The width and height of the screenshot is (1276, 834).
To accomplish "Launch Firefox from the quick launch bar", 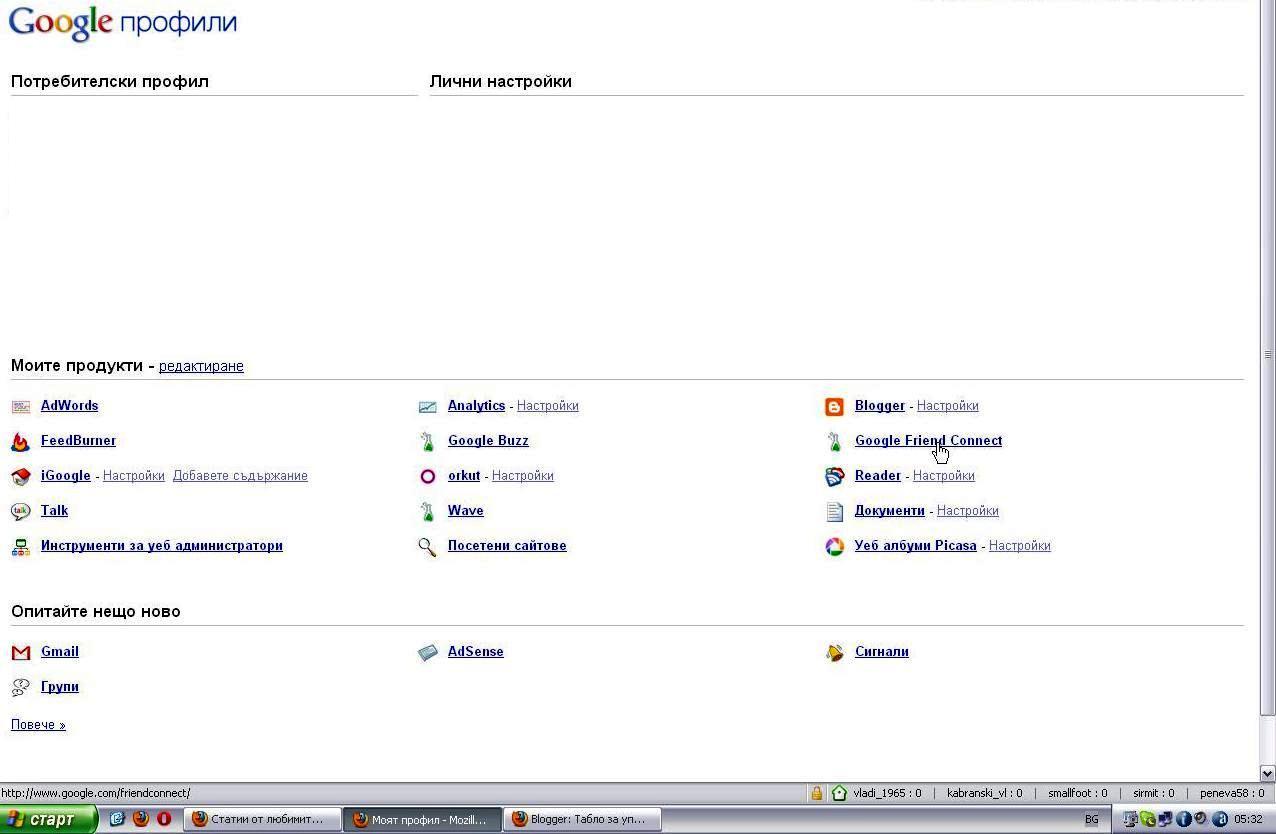I will click(x=140, y=818).
